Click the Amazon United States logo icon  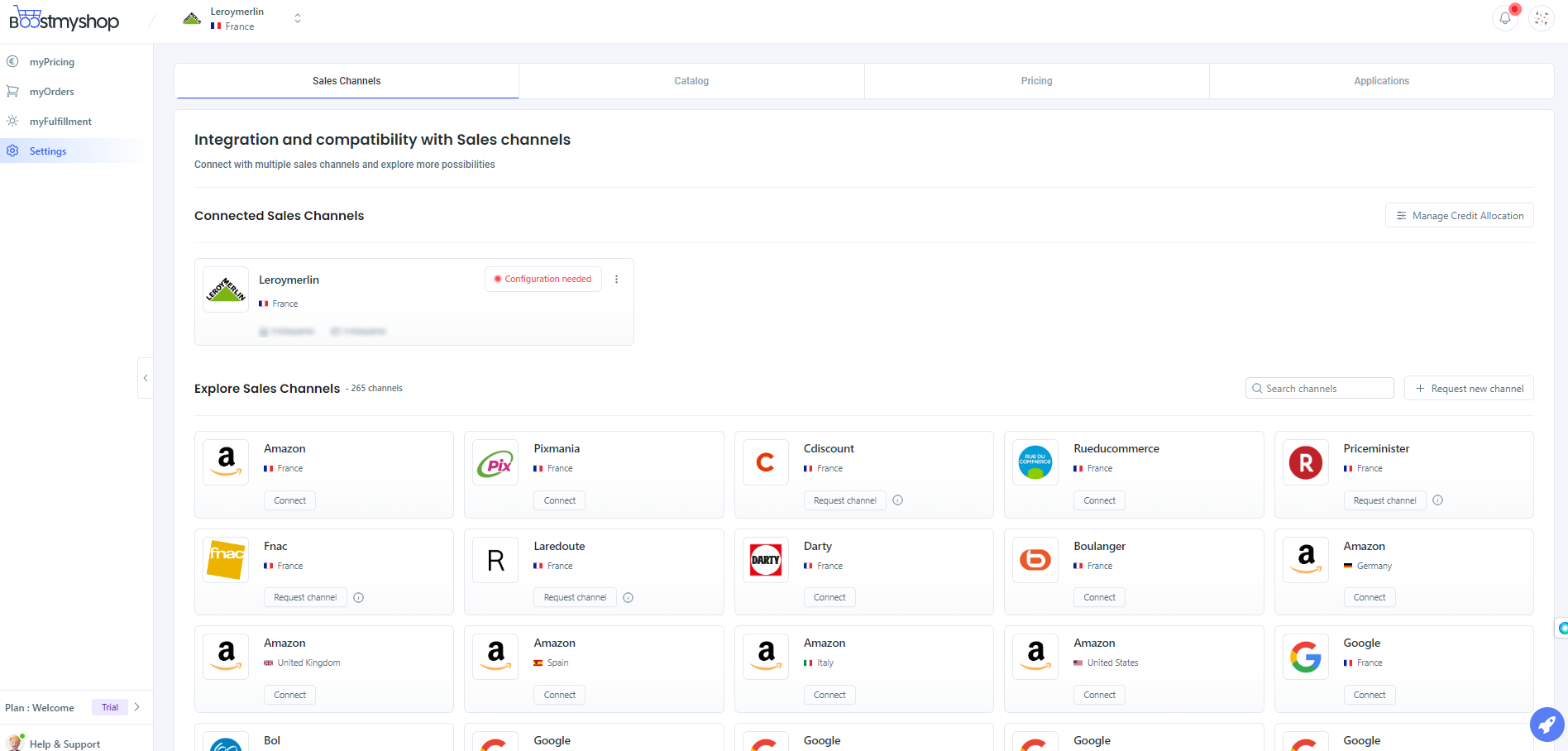tap(1035, 657)
